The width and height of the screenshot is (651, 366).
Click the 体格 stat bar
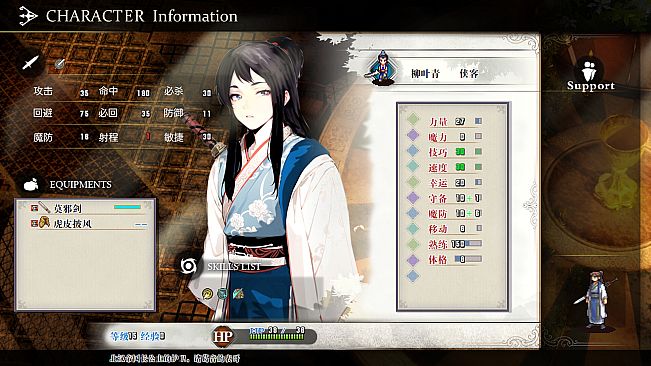tap(469, 259)
